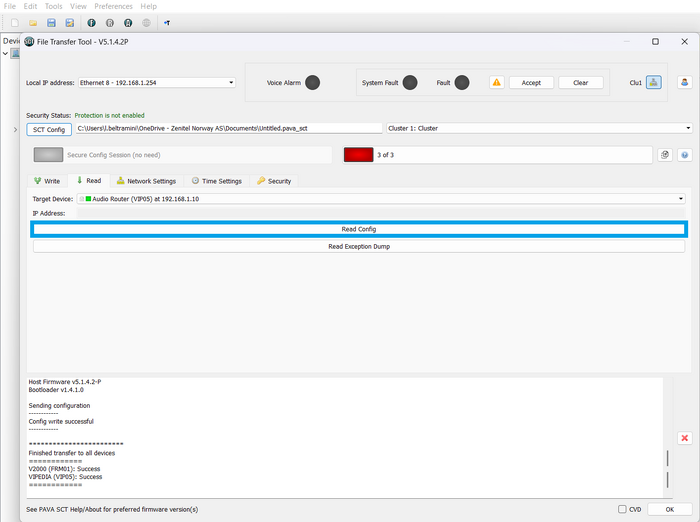The height and width of the screenshot is (522, 700).
Task: Switch to the Network Settings tab
Action: pyautogui.click(x=146, y=181)
